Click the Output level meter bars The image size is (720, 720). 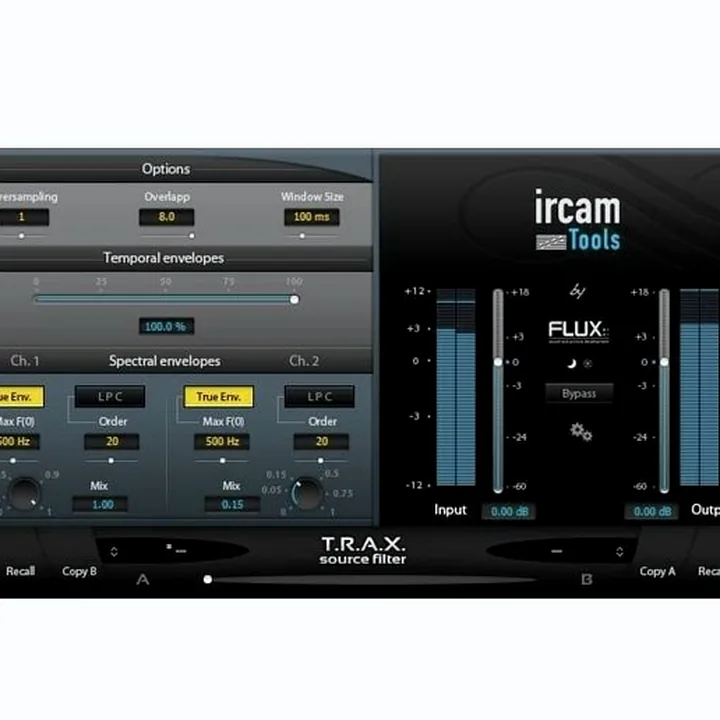699,387
